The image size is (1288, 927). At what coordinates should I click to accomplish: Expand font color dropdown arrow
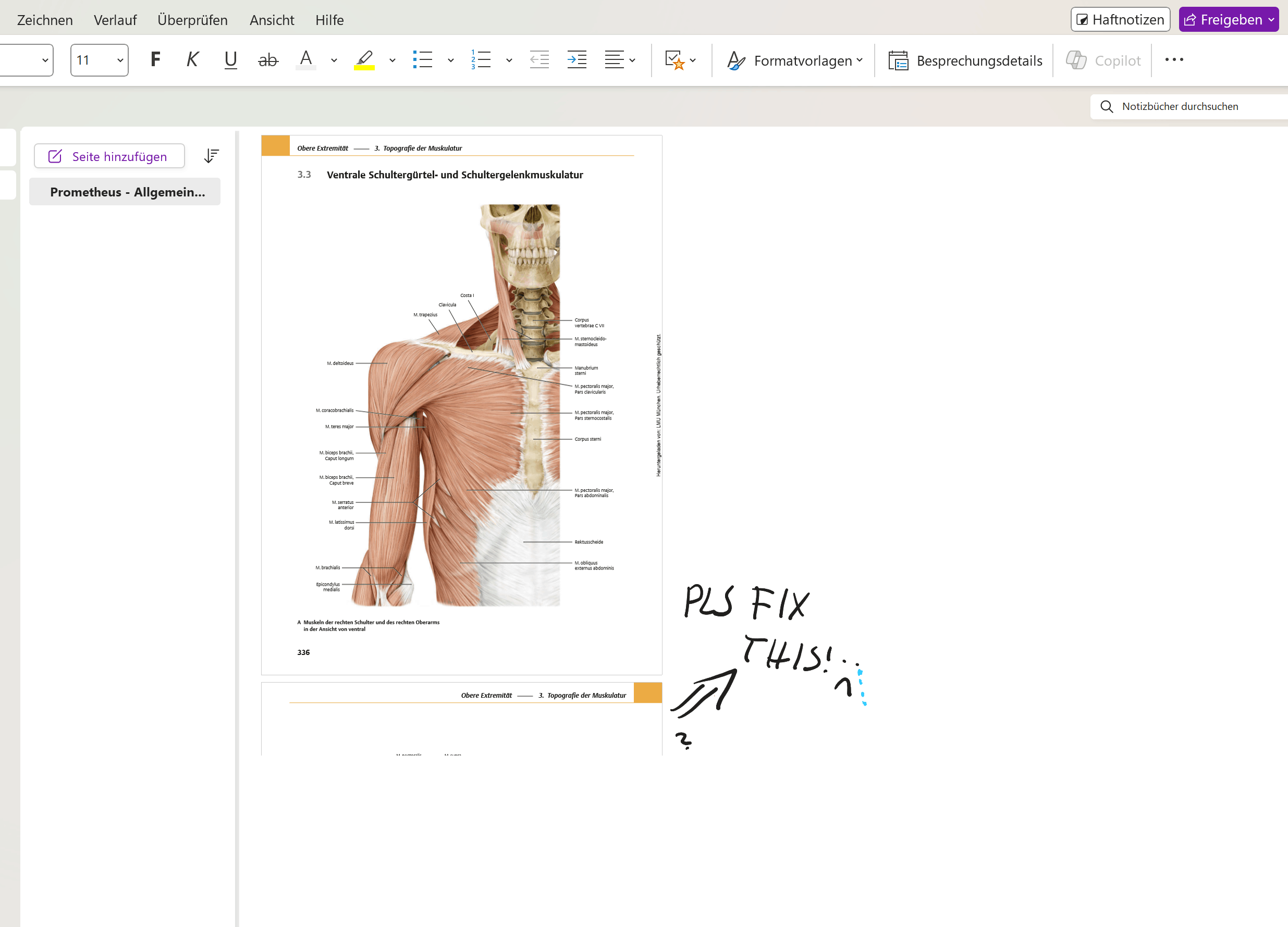pos(334,60)
